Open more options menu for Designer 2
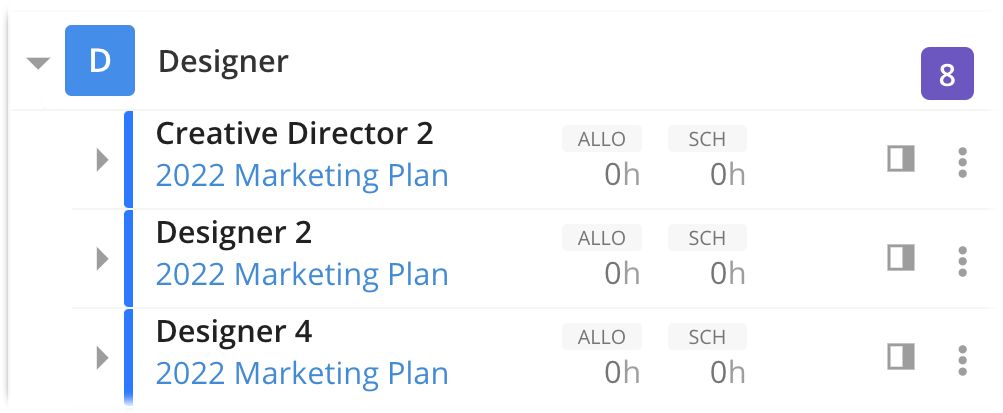 tap(962, 261)
